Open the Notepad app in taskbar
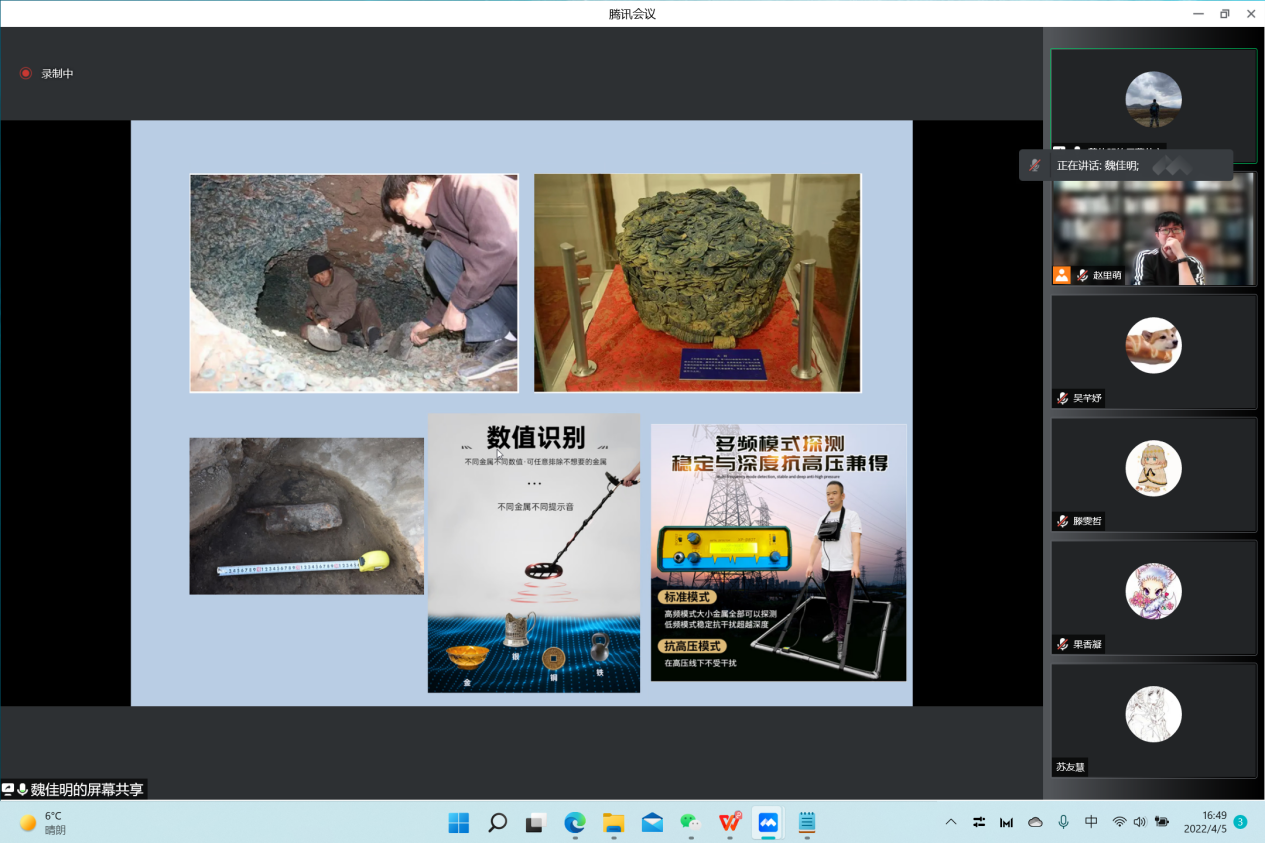Viewport: 1265px width, 843px height. point(806,822)
